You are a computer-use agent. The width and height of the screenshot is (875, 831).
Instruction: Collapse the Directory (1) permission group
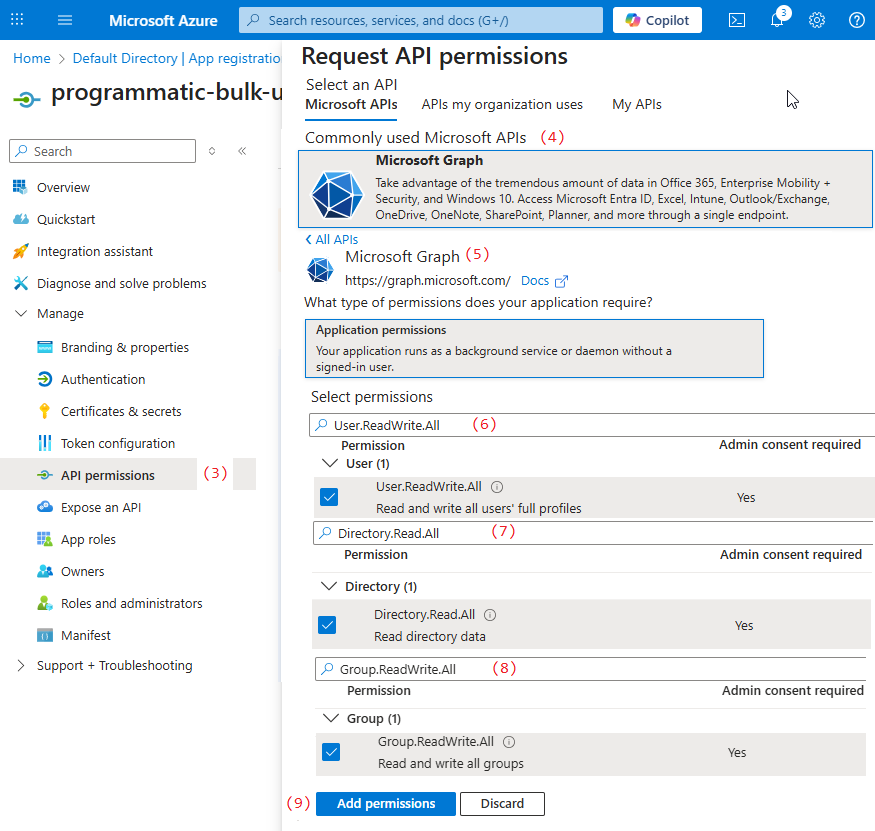pos(329,586)
